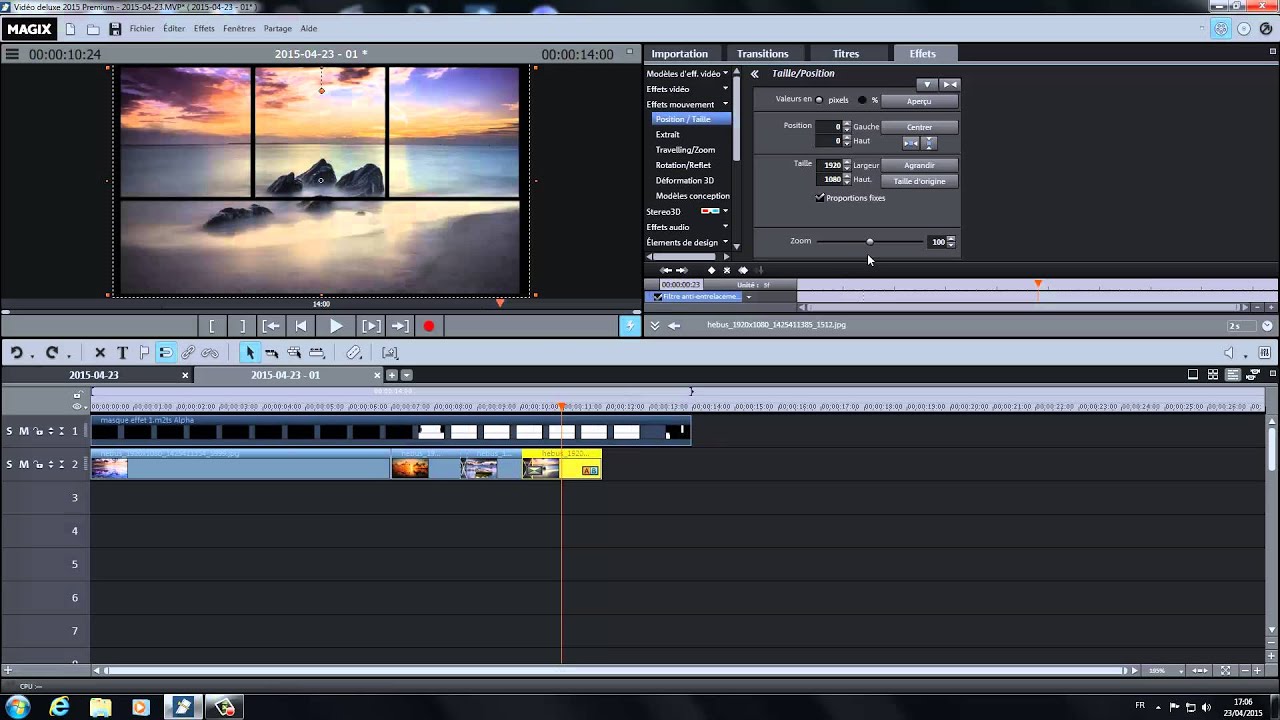
Task: Click the Agrandir button
Action: click(919, 165)
